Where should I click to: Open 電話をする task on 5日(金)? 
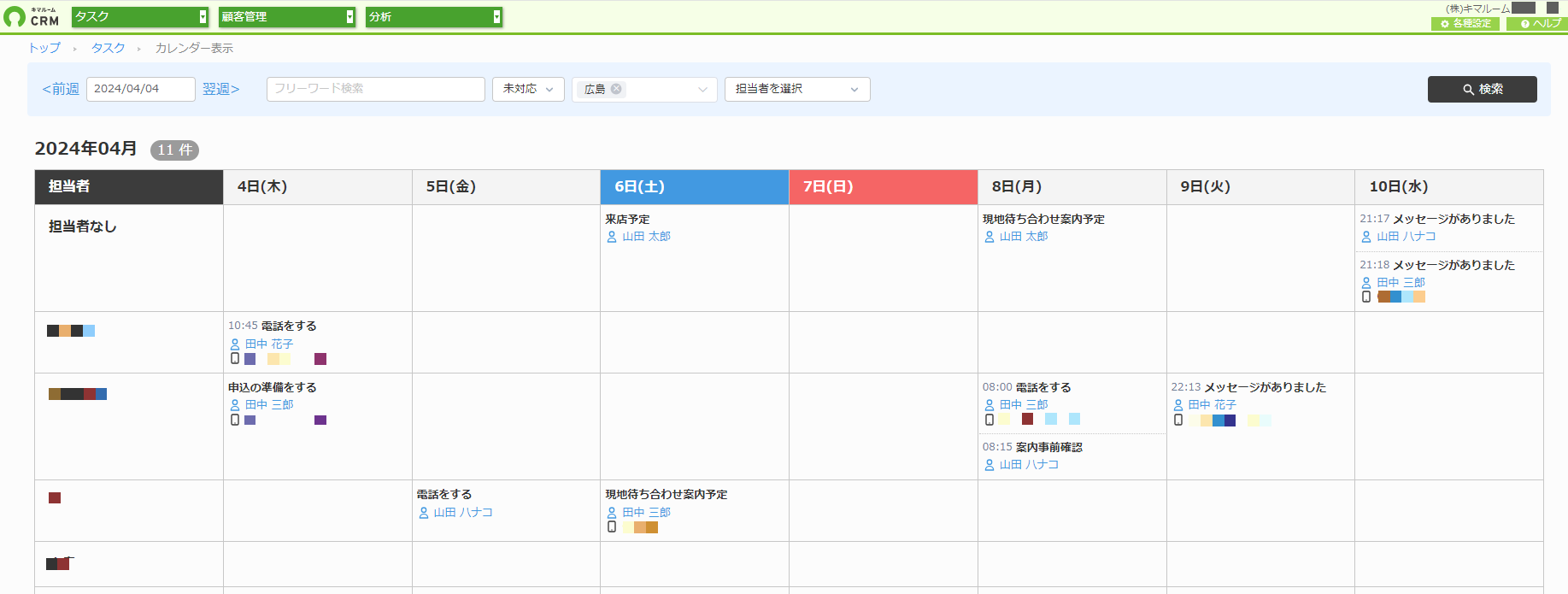click(444, 495)
